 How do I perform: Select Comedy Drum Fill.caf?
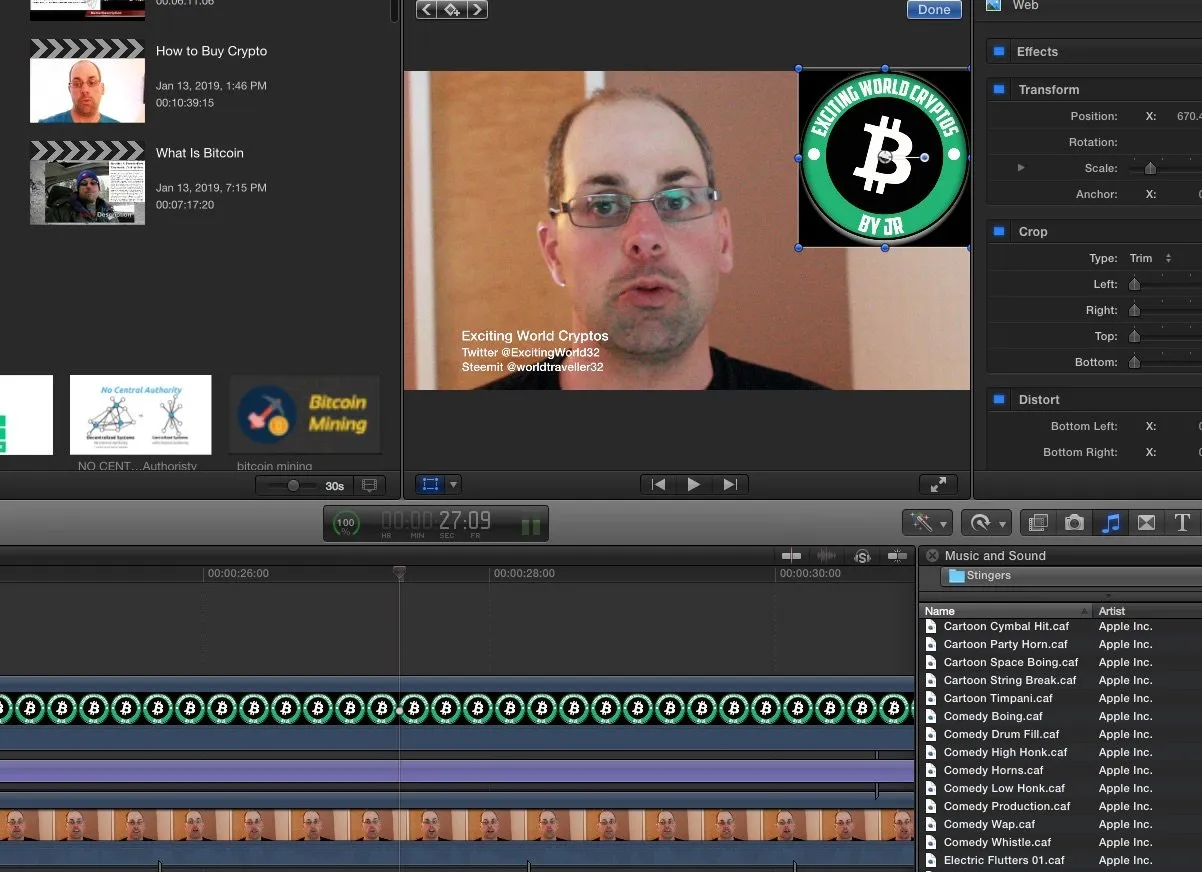(x=1001, y=735)
